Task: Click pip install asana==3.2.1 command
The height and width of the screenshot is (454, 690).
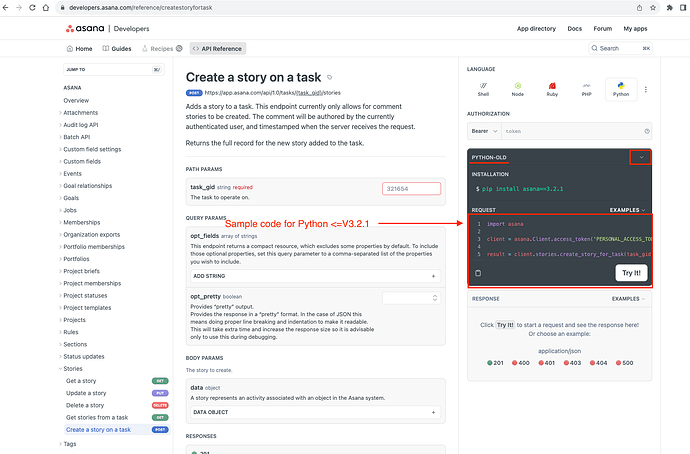Action: pos(522,189)
